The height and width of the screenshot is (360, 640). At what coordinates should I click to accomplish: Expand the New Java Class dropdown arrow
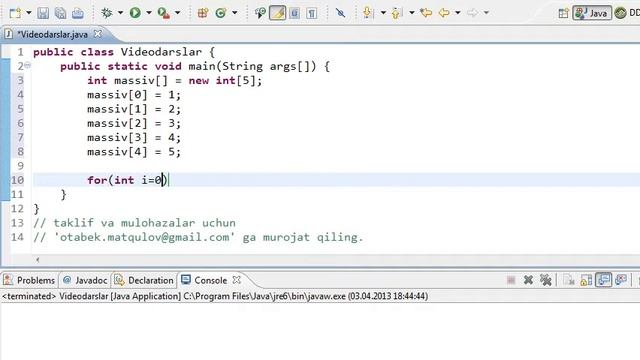coord(235,13)
